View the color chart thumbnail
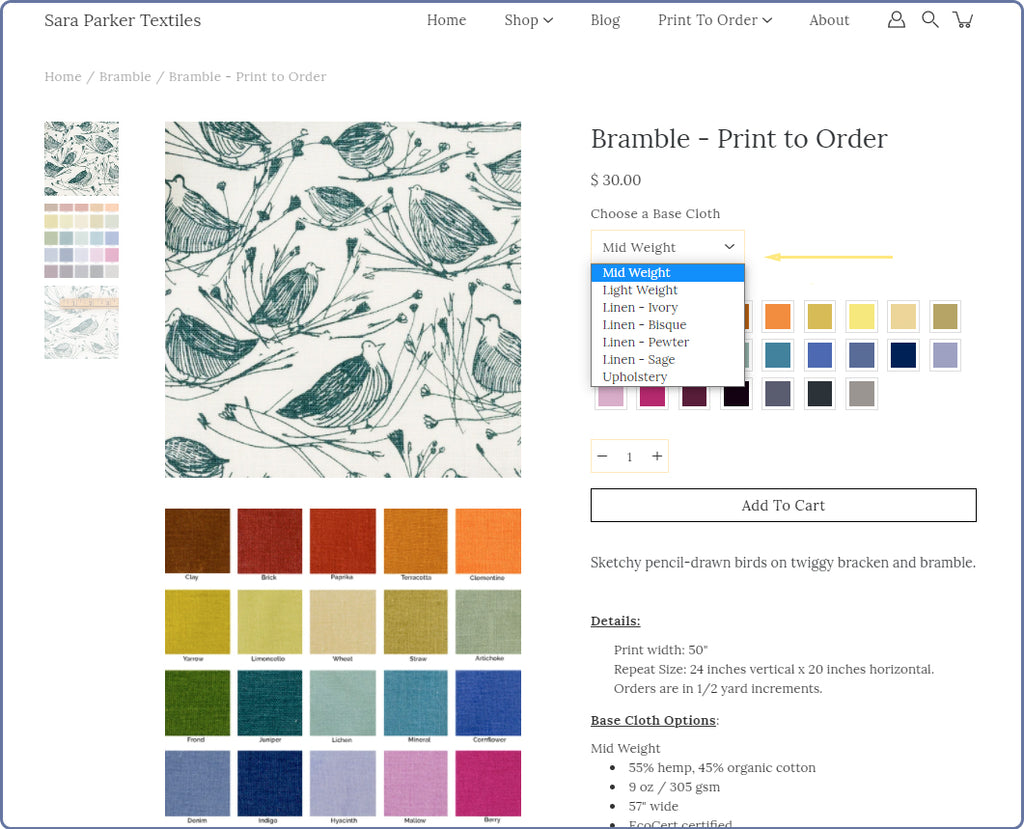The image size is (1024, 829). [81, 241]
